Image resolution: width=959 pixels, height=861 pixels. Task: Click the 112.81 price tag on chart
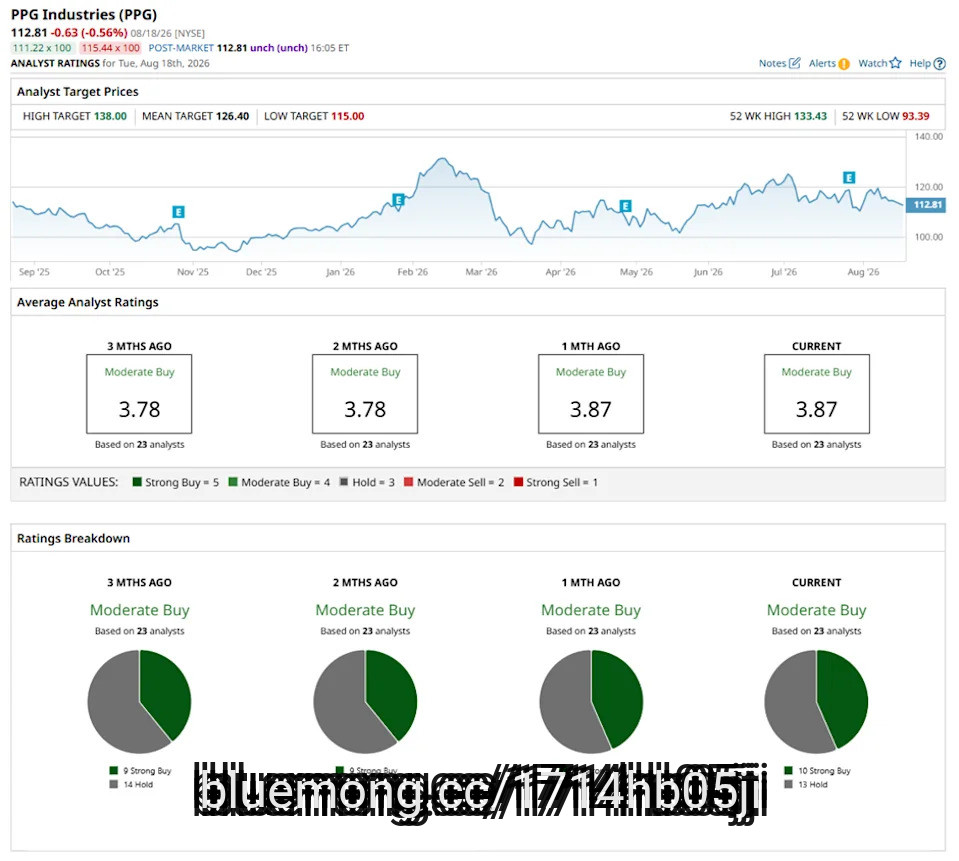[x=926, y=205]
